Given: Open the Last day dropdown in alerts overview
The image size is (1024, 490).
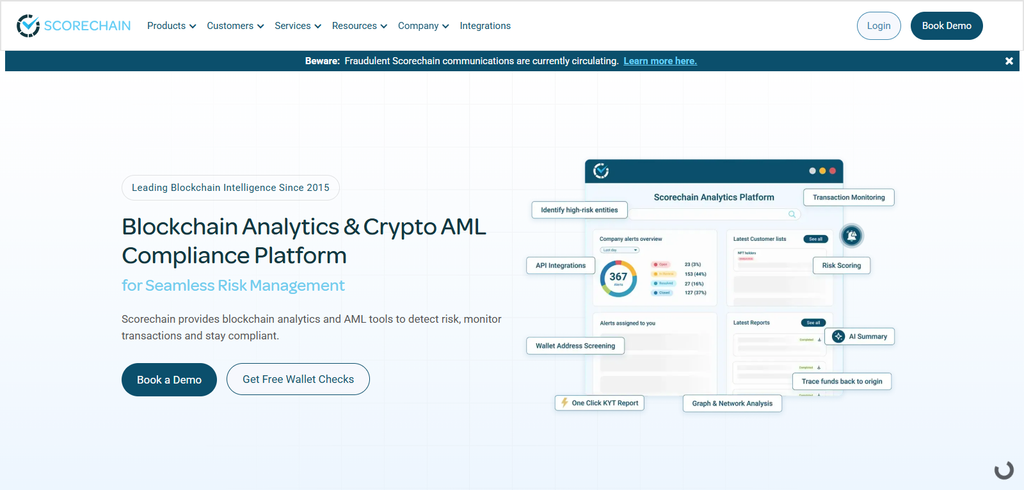Looking at the screenshot, I should point(619,250).
